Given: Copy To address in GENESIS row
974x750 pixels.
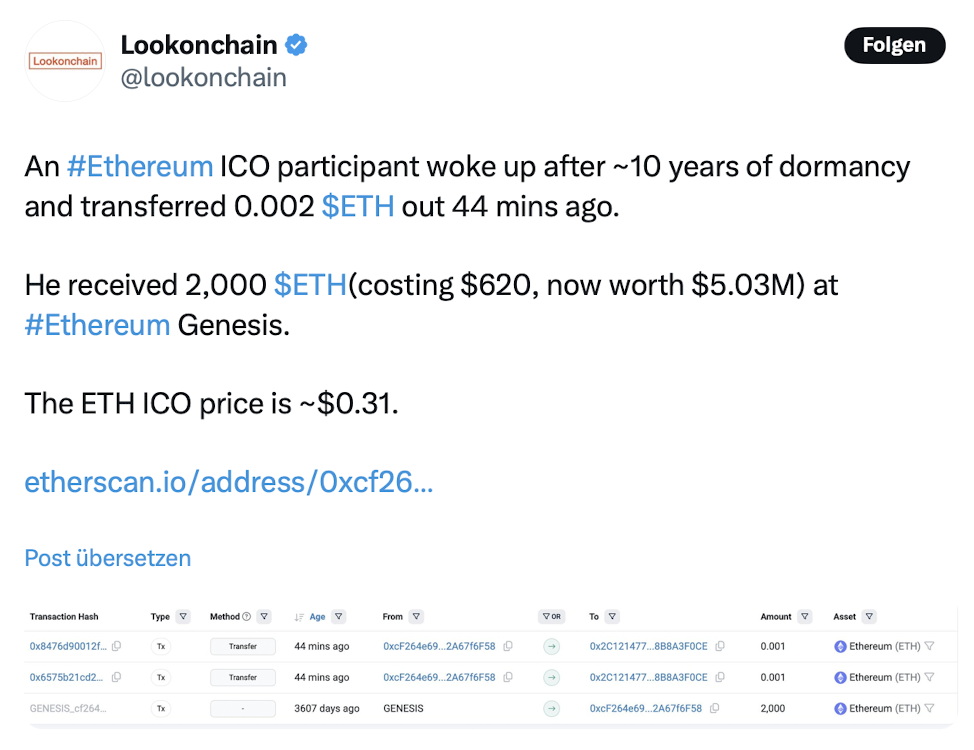Looking at the screenshot, I should pos(714,708).
